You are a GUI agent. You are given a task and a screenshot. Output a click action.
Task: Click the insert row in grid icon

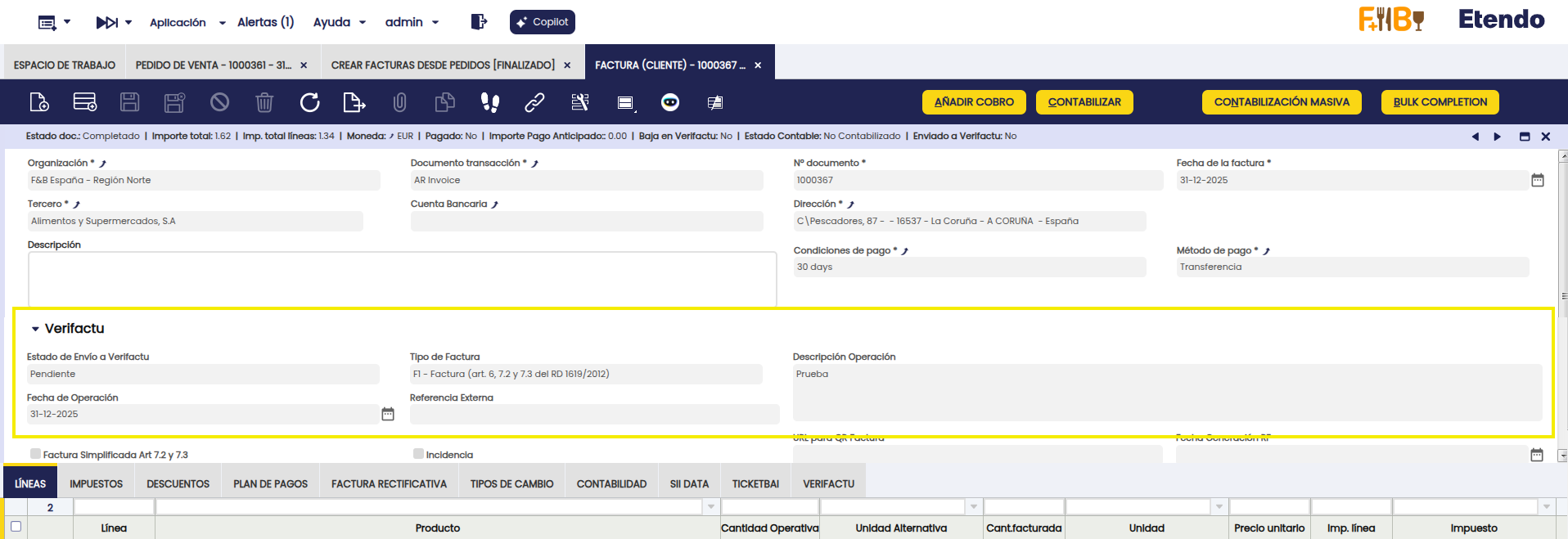coord(85,102)
